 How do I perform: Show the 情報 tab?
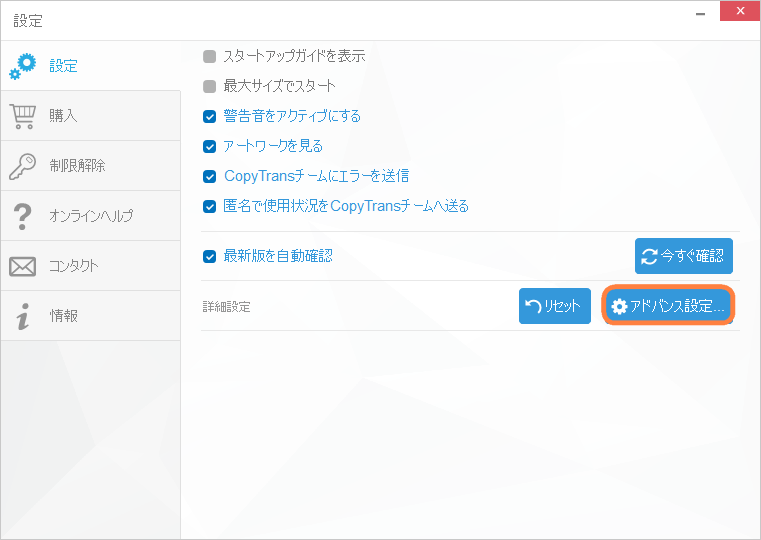point(91,316)
